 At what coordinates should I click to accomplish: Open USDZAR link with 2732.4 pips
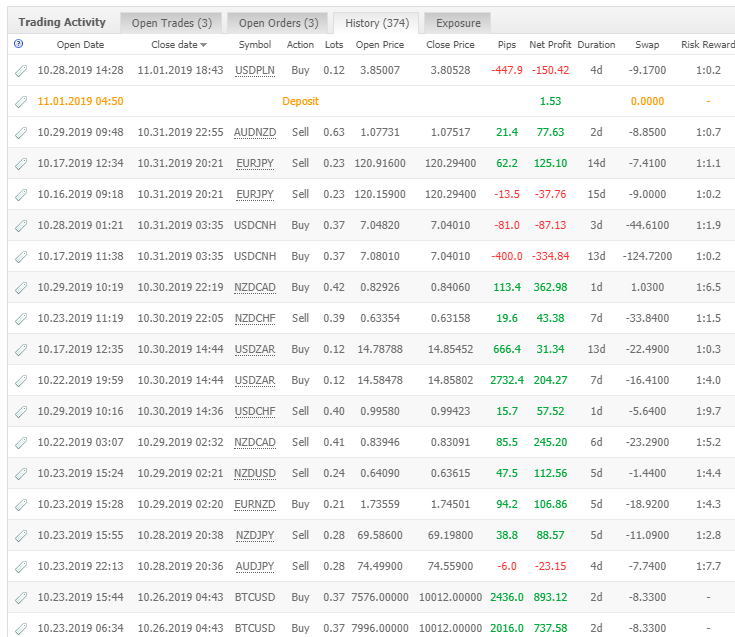pos(255,380)
